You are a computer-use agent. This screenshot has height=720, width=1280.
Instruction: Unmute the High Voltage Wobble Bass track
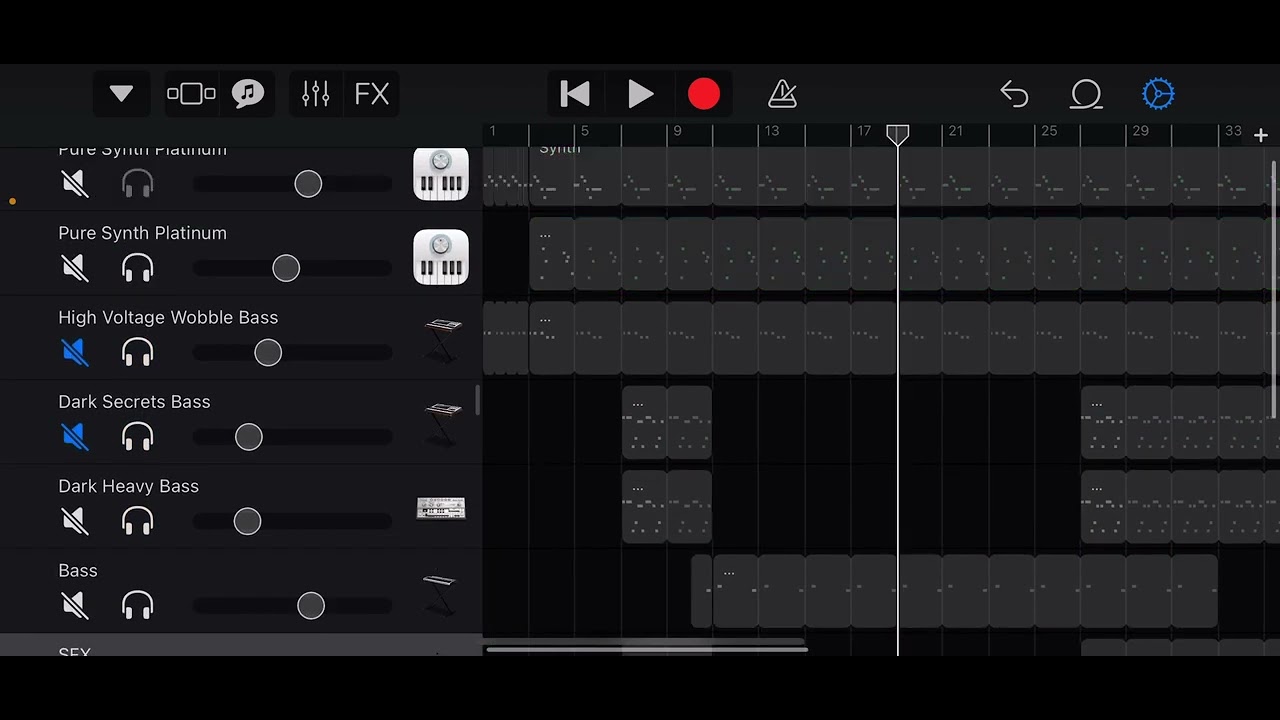pos(75,352)
